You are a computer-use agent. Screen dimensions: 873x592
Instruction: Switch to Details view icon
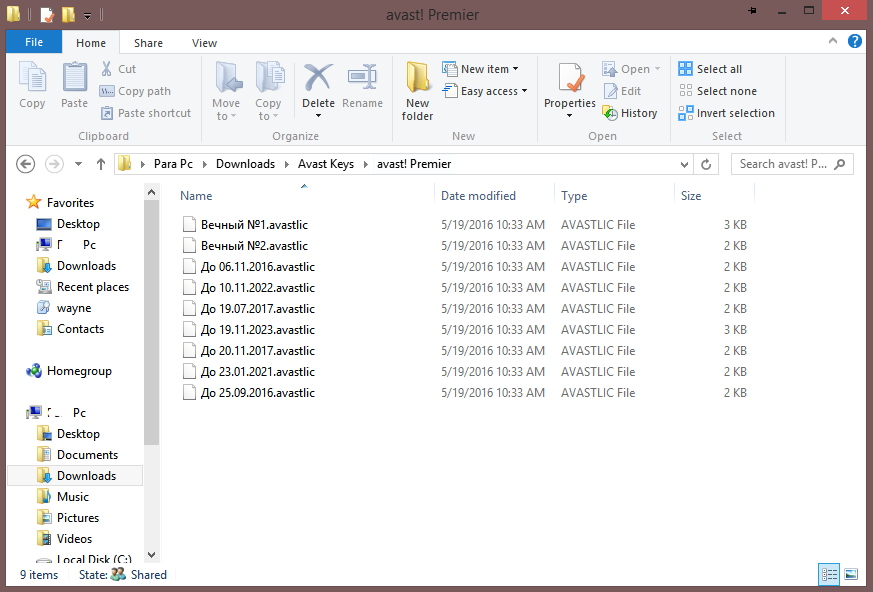tap(829, 574)
